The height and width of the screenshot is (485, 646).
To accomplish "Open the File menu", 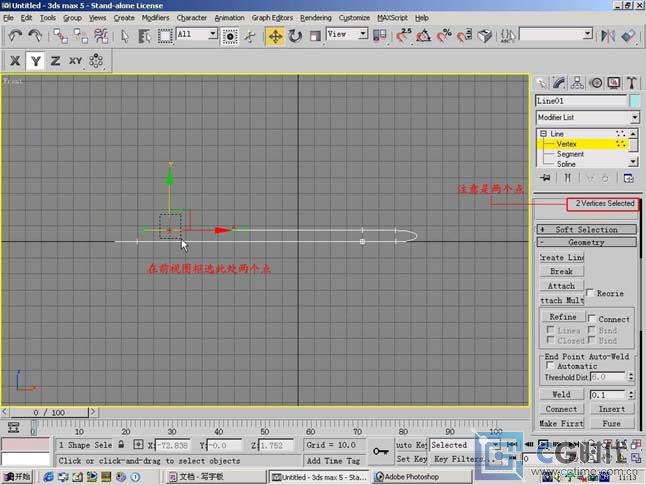I will [8, 18].
